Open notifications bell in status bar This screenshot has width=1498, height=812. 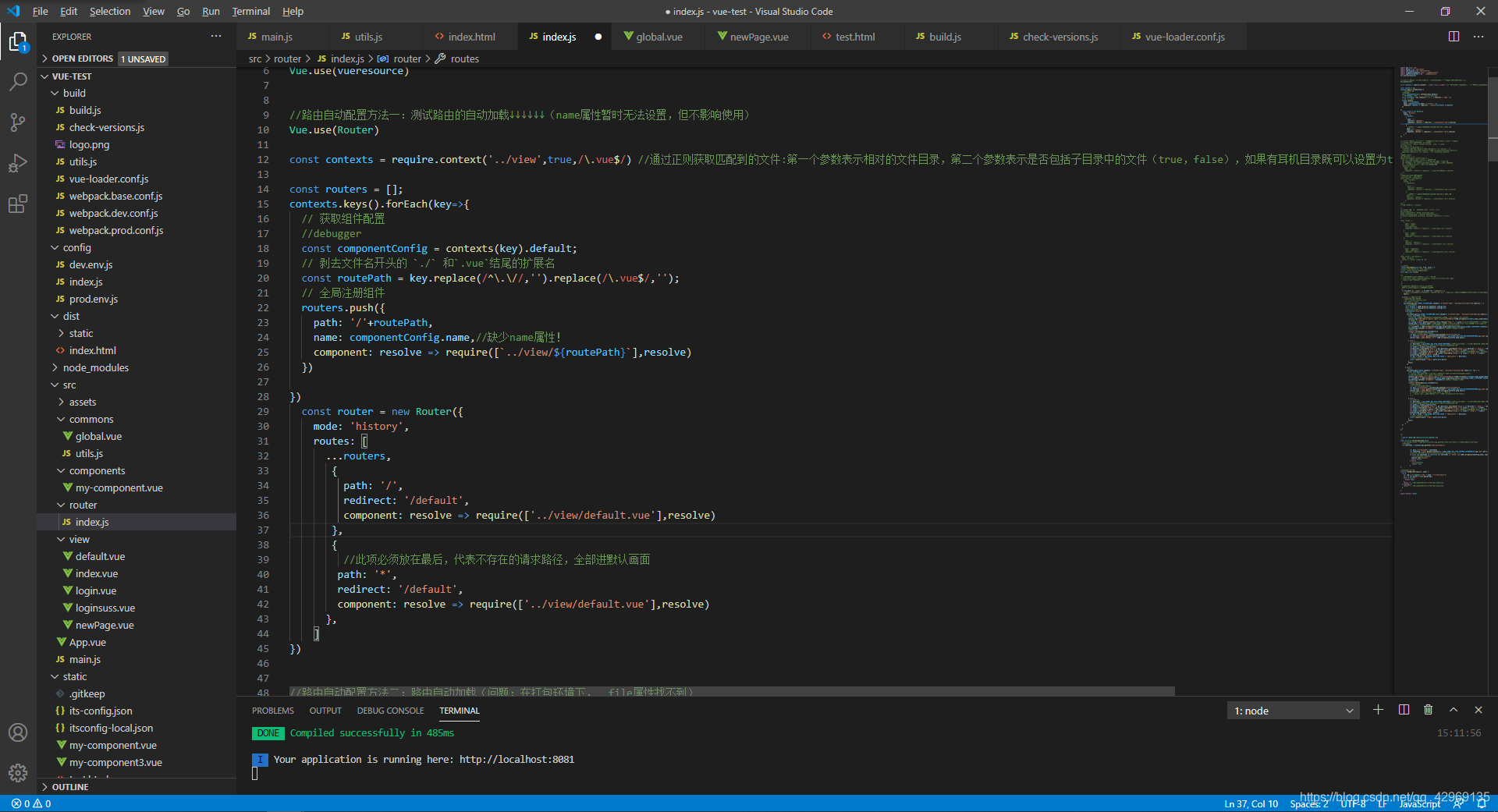(x=1482, y=803)
